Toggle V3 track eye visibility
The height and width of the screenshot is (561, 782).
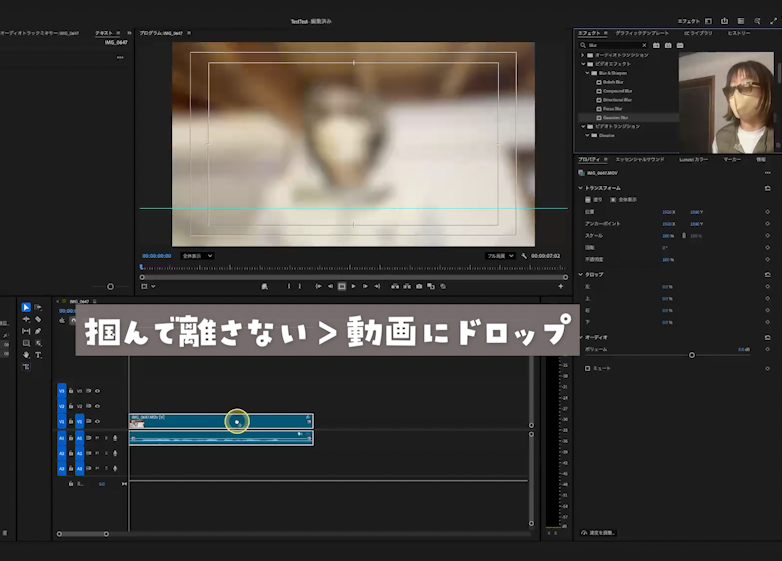pos(98,391)
